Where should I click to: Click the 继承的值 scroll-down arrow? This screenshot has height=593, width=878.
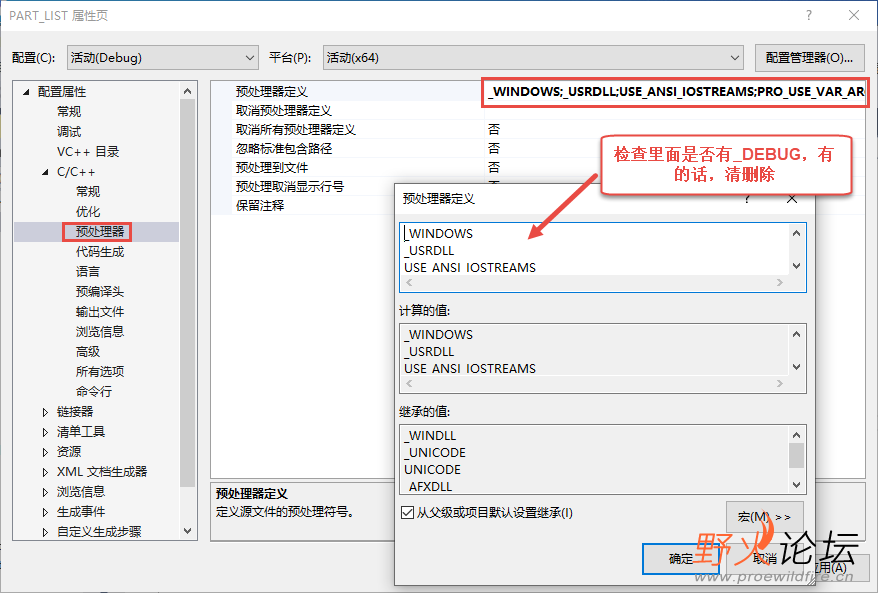coord(796,485)
